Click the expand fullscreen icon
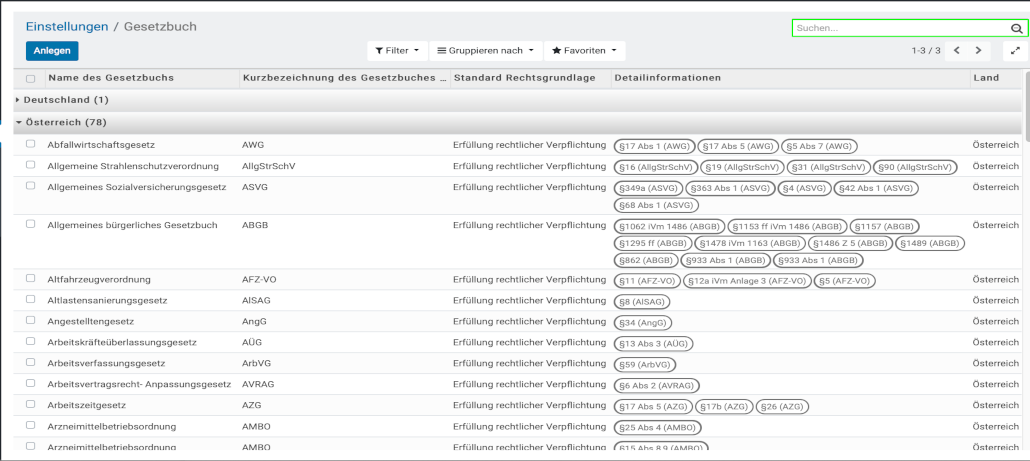1030x461 pixels. pyautogui.click(x=1016, y=50)
